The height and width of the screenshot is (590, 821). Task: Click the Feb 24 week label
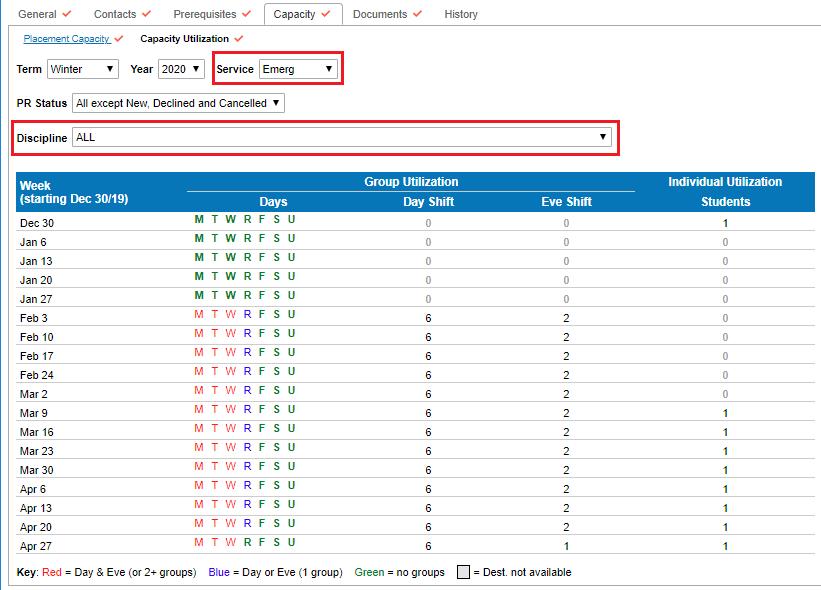[x=37, y=375]
